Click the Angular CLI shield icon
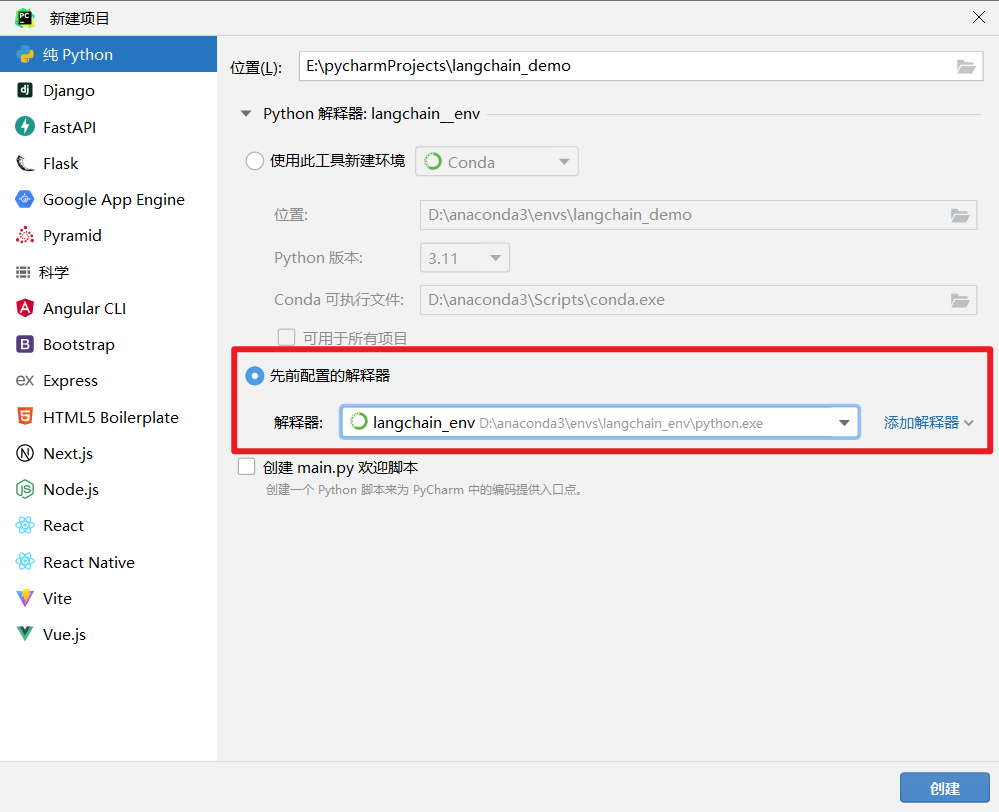 pyautogui.click(x=25, y=308)
